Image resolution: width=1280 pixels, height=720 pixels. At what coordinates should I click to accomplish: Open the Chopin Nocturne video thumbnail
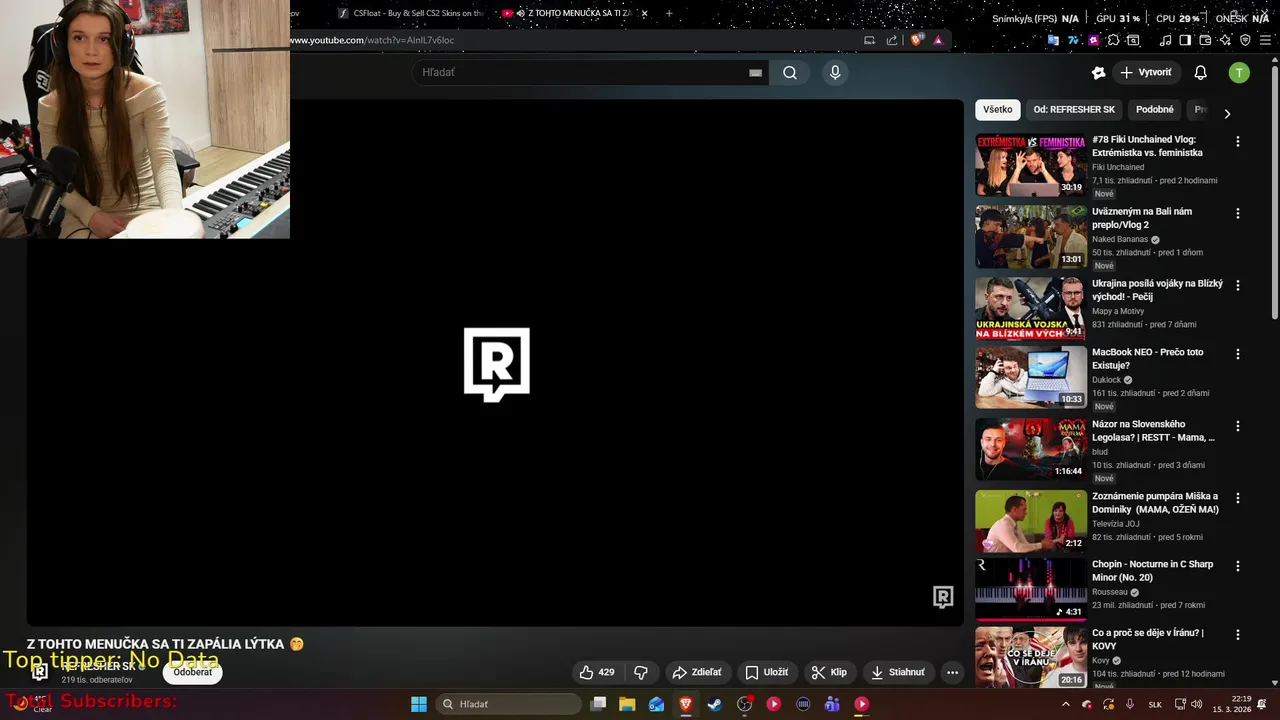coord(1031,589)
